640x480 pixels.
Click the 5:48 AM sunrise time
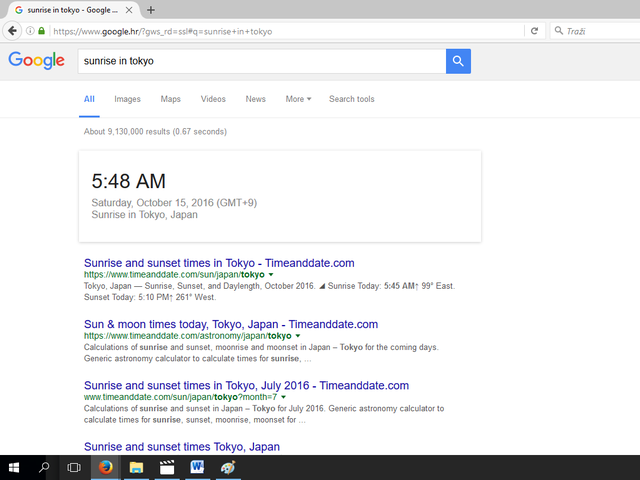click(x=129, y=181)
